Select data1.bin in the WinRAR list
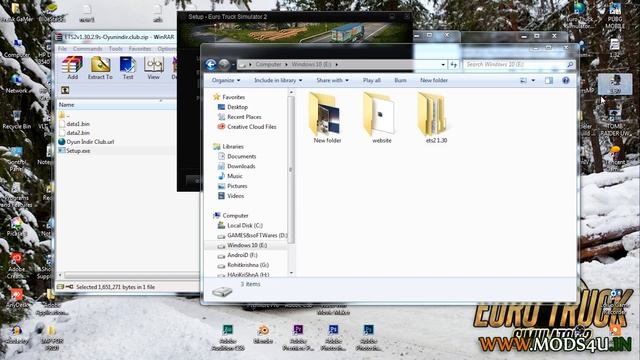 pyautogui.click(x=74, y=124)
